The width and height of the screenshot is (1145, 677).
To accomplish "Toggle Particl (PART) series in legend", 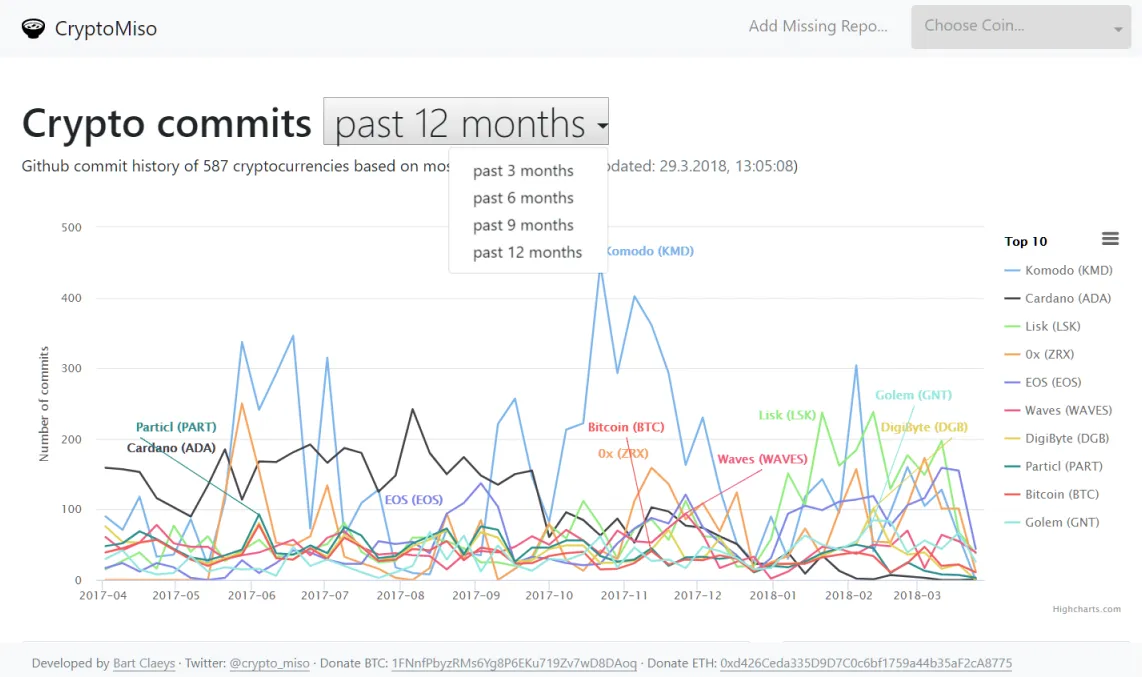I will [x=1053, y=466].
